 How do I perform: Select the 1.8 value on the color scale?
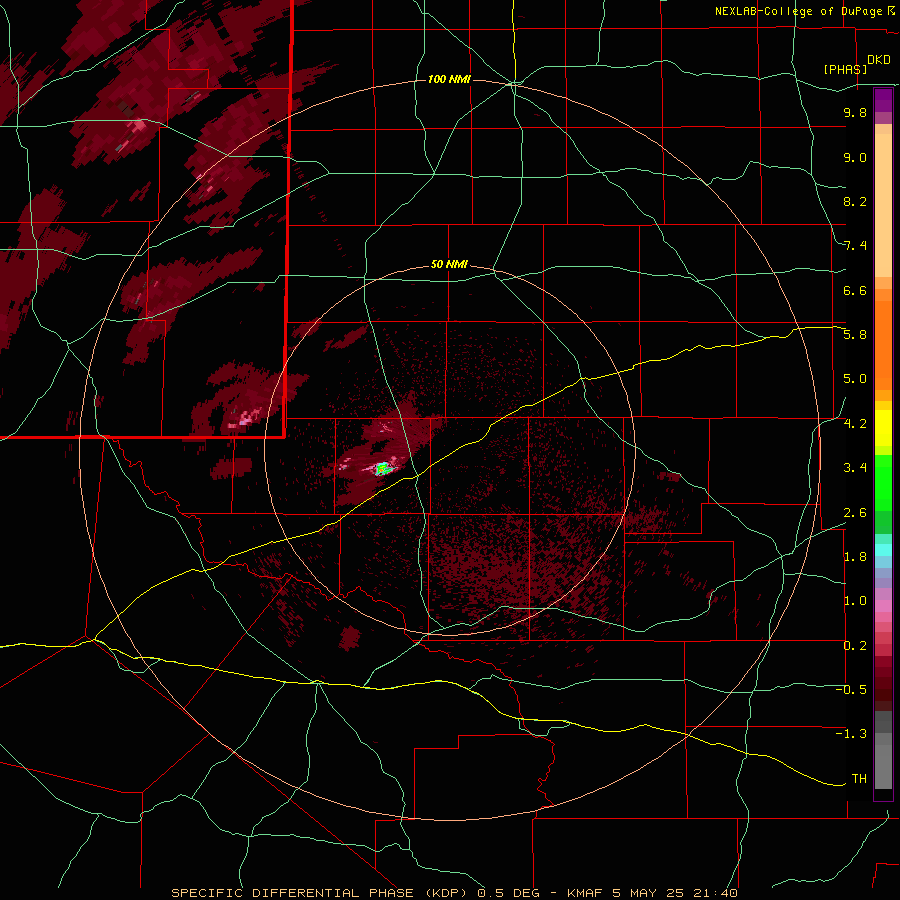point(855,557)
